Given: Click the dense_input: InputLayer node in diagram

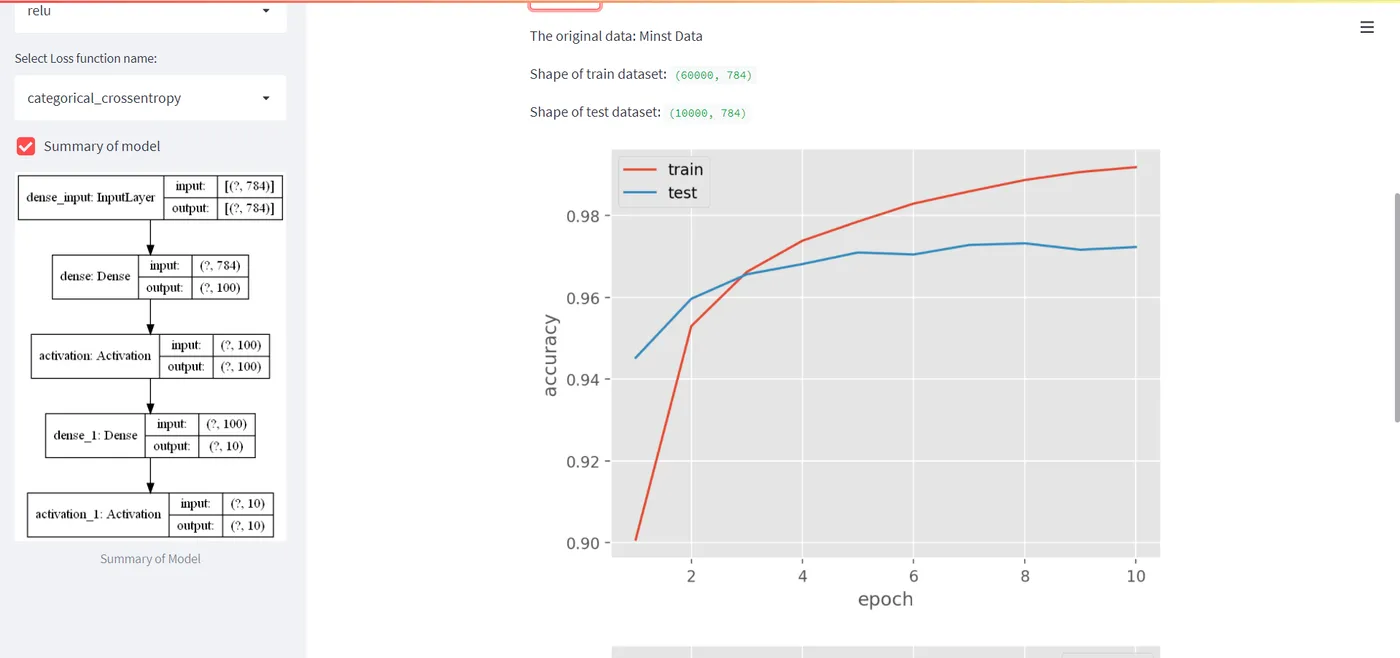Looking at the screenshot, I should coord(91,197).
